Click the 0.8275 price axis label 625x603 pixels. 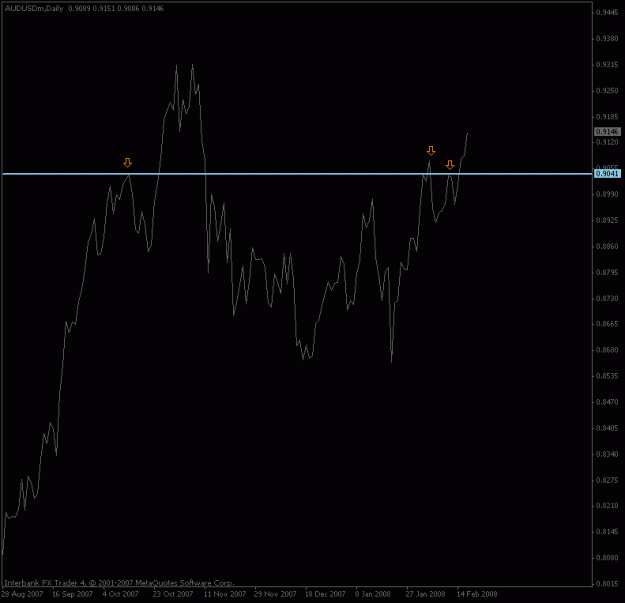607,480
